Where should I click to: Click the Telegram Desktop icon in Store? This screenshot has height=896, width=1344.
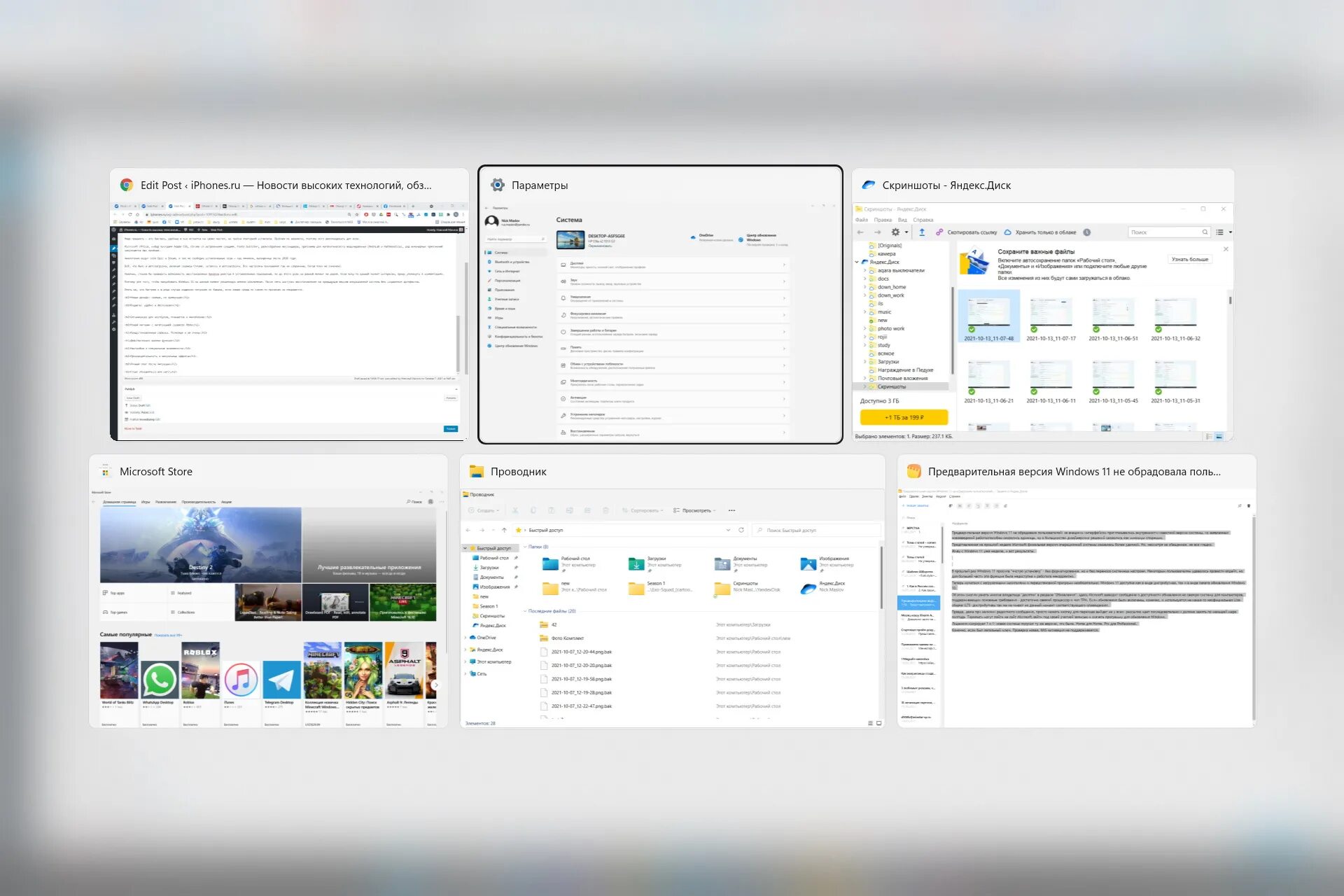pos(281,679)
